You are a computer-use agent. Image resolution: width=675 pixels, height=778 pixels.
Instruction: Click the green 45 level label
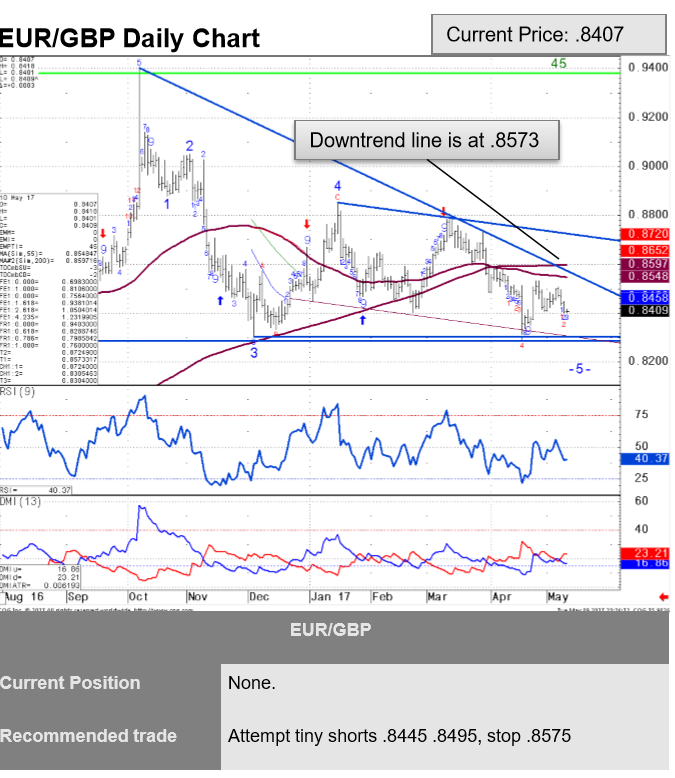559,64
